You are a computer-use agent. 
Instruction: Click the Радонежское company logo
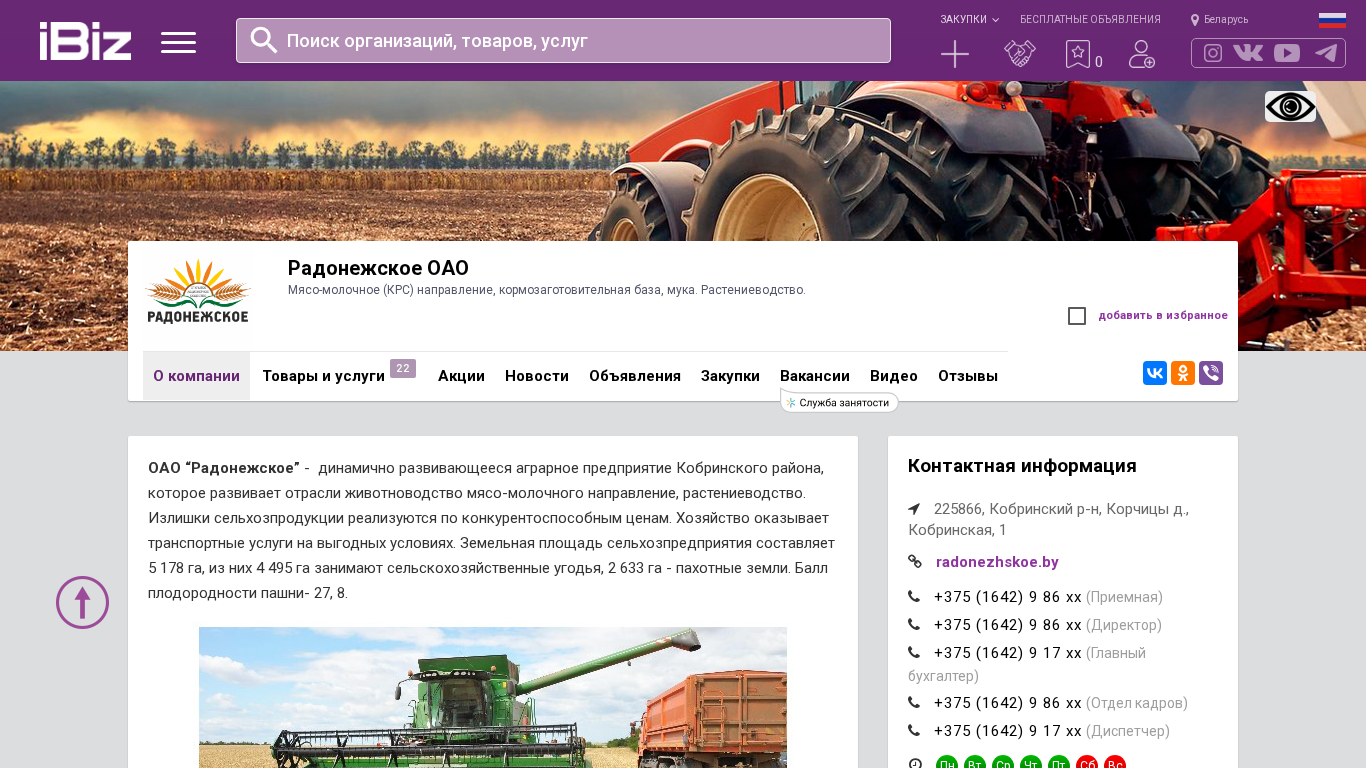[197, 291]
